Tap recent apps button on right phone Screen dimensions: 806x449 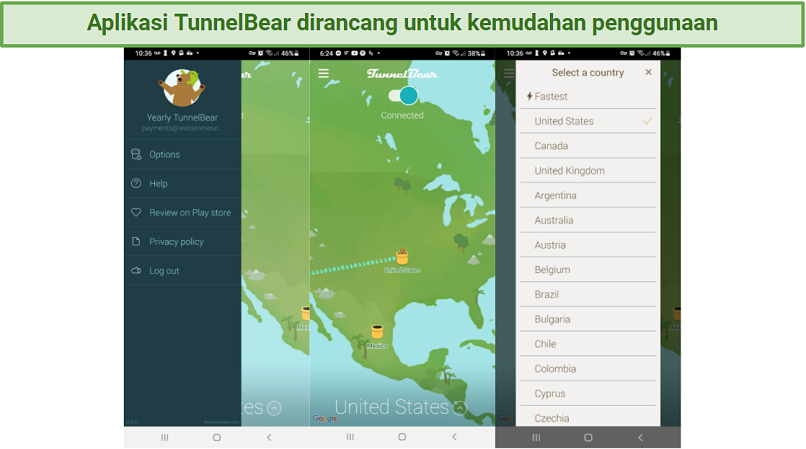[x=536, y=437]
